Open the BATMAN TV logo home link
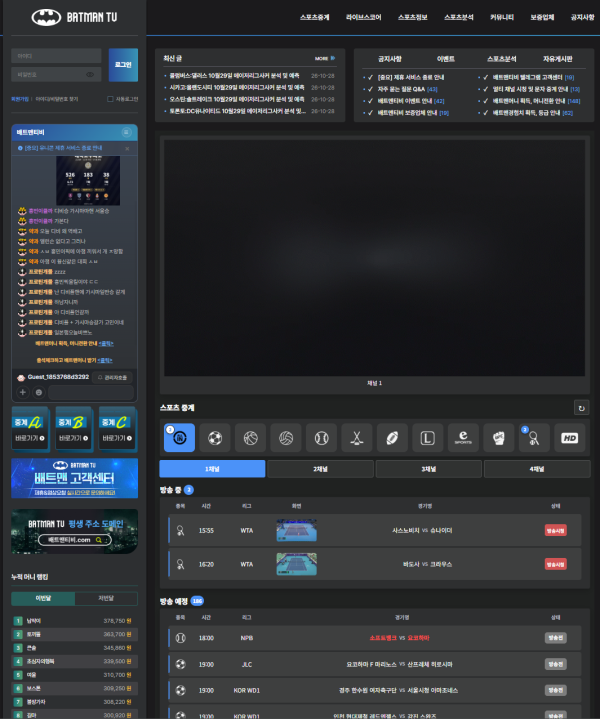 [74, 17]
